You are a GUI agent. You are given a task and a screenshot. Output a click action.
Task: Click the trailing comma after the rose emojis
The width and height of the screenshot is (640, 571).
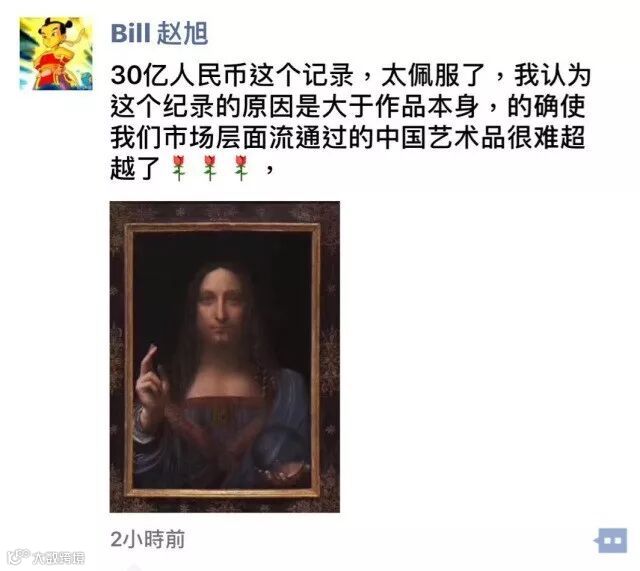pyautogui.click(x=269, y=170)
